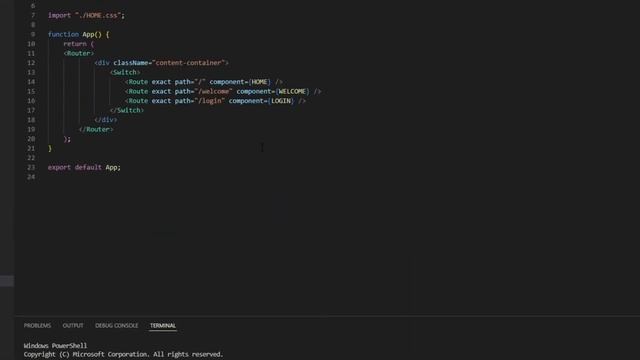Open the DEBUG CONSOLE tab

[x=117, y=325]
